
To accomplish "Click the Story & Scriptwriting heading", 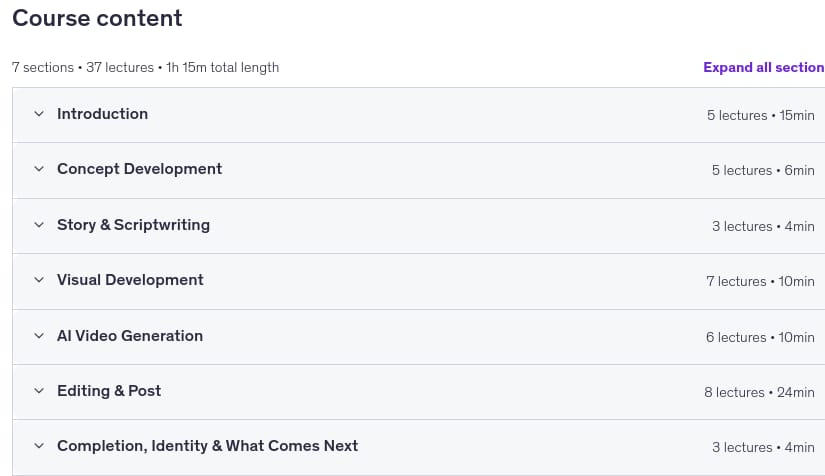I will 134,225.
